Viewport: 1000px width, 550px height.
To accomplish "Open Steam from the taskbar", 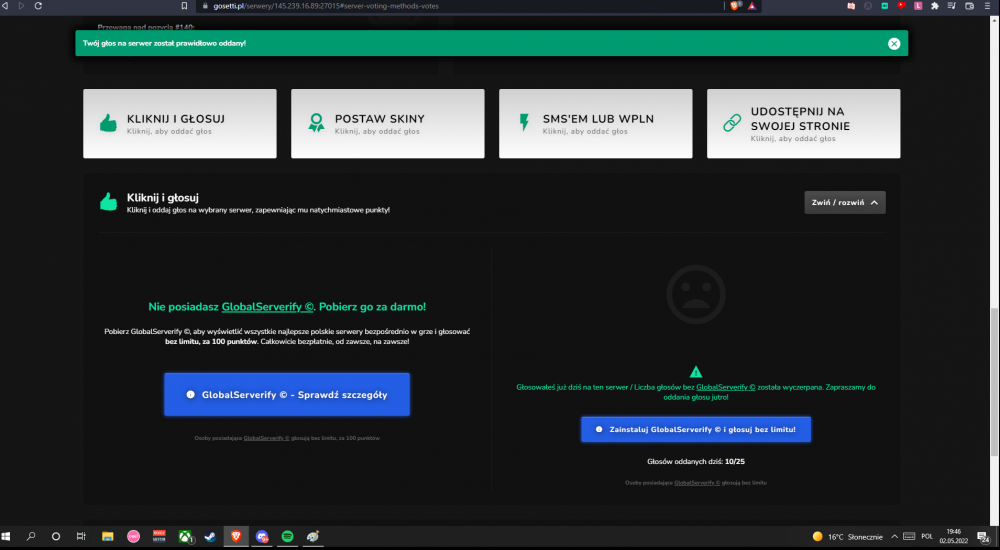I will click(x=210, y=537).
